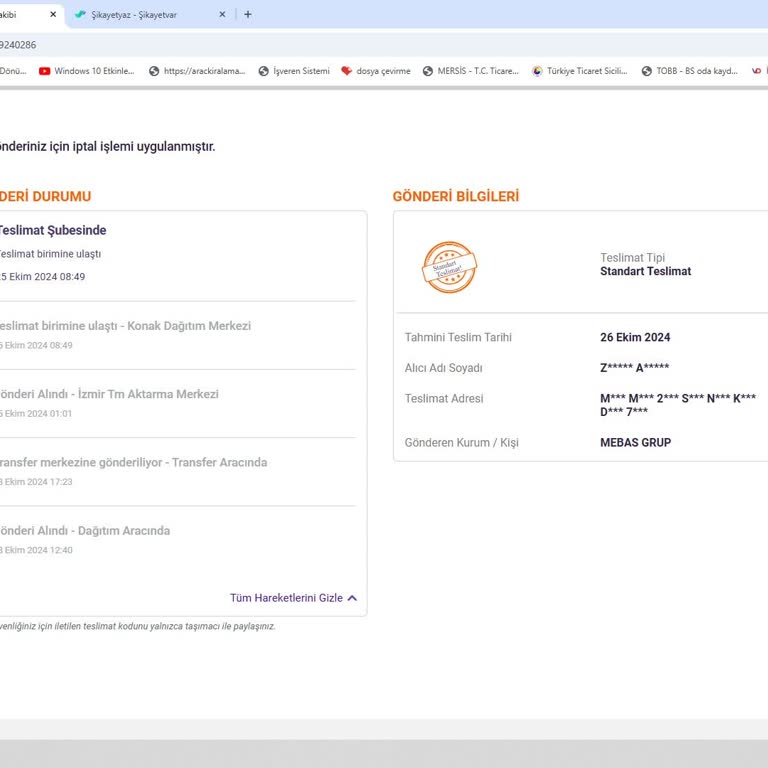Click the Şikayetvar tab favicon
The width and height of the screenshot is (768, 768).
[80, 15]
